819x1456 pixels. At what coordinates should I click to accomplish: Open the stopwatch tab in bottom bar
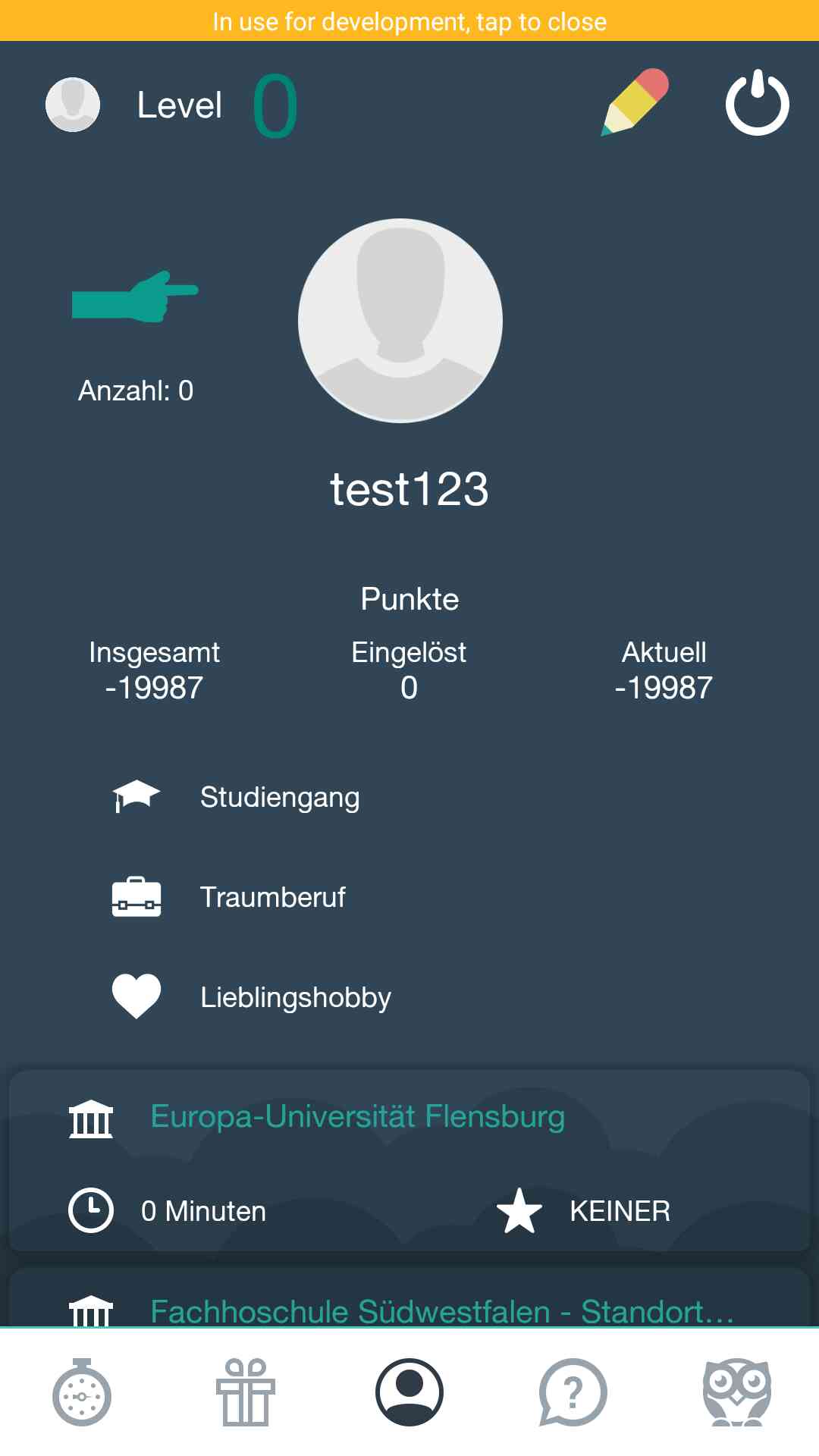coord(82,1393)
